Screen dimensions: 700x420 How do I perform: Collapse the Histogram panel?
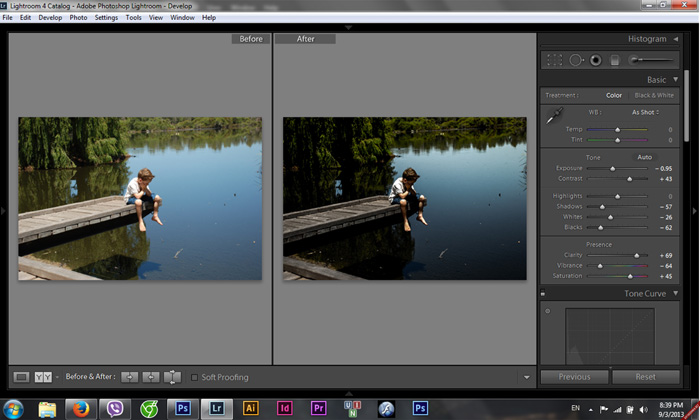click(676, 39)
